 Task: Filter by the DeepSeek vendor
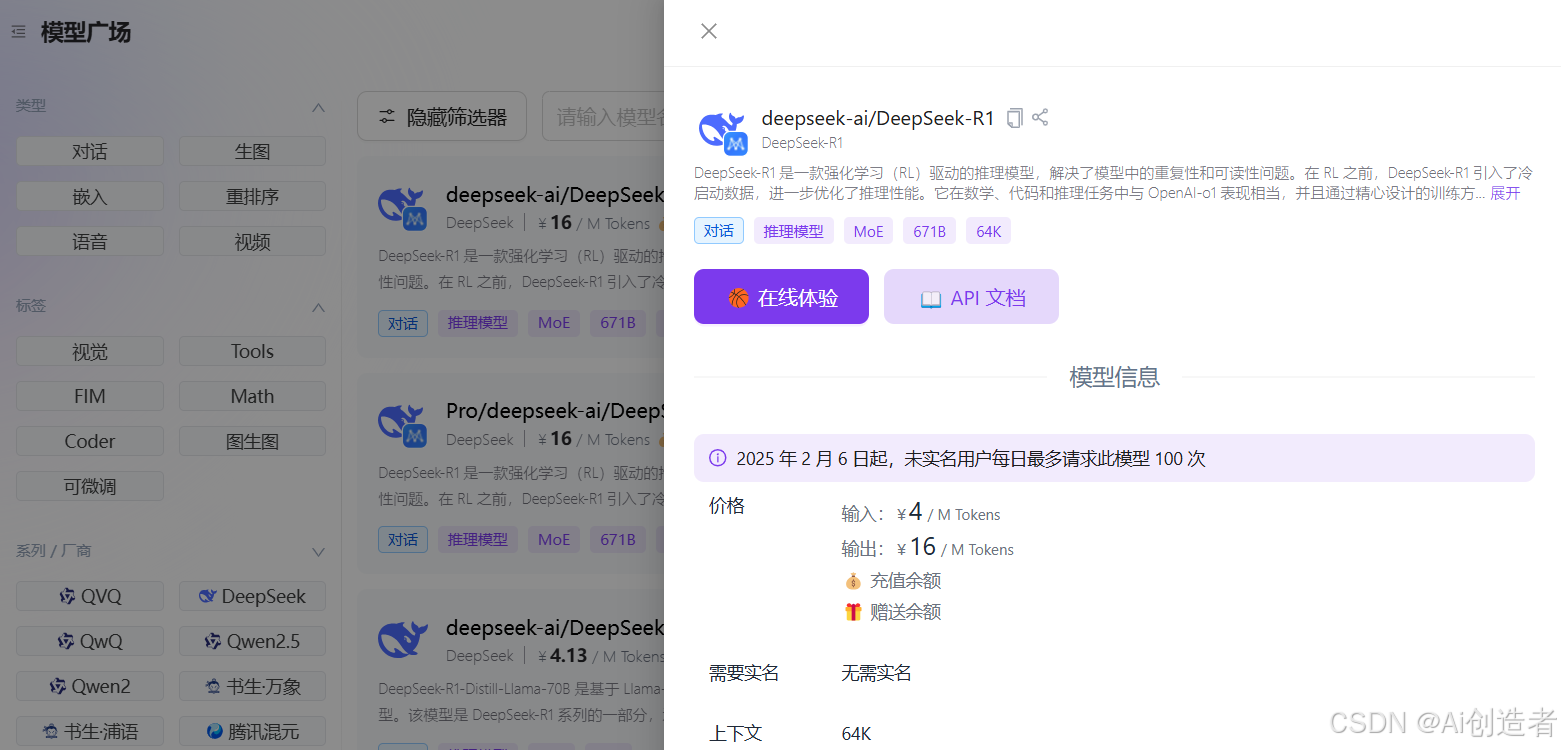(x=252, y=596)
